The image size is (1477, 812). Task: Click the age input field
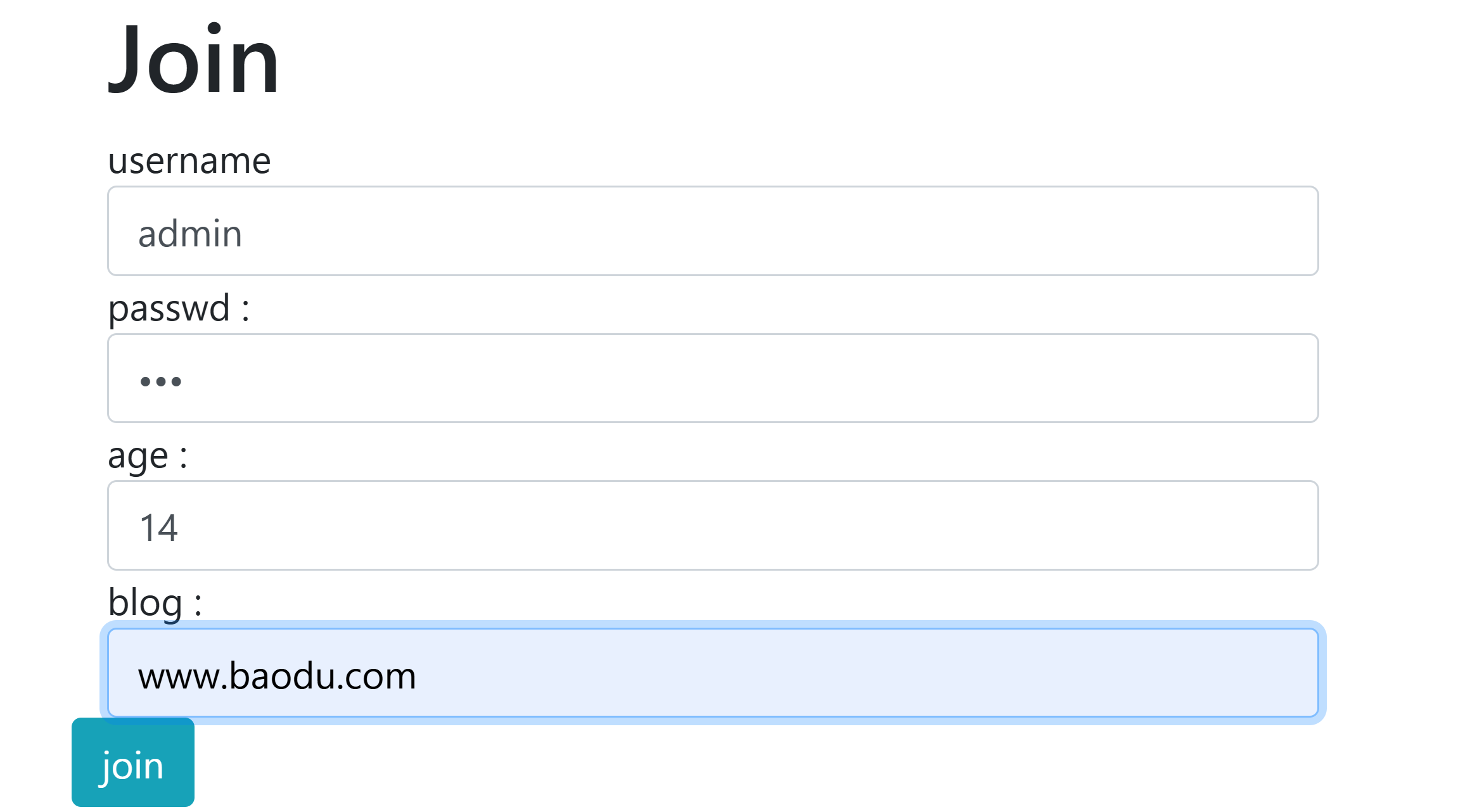tap(712, 526)
